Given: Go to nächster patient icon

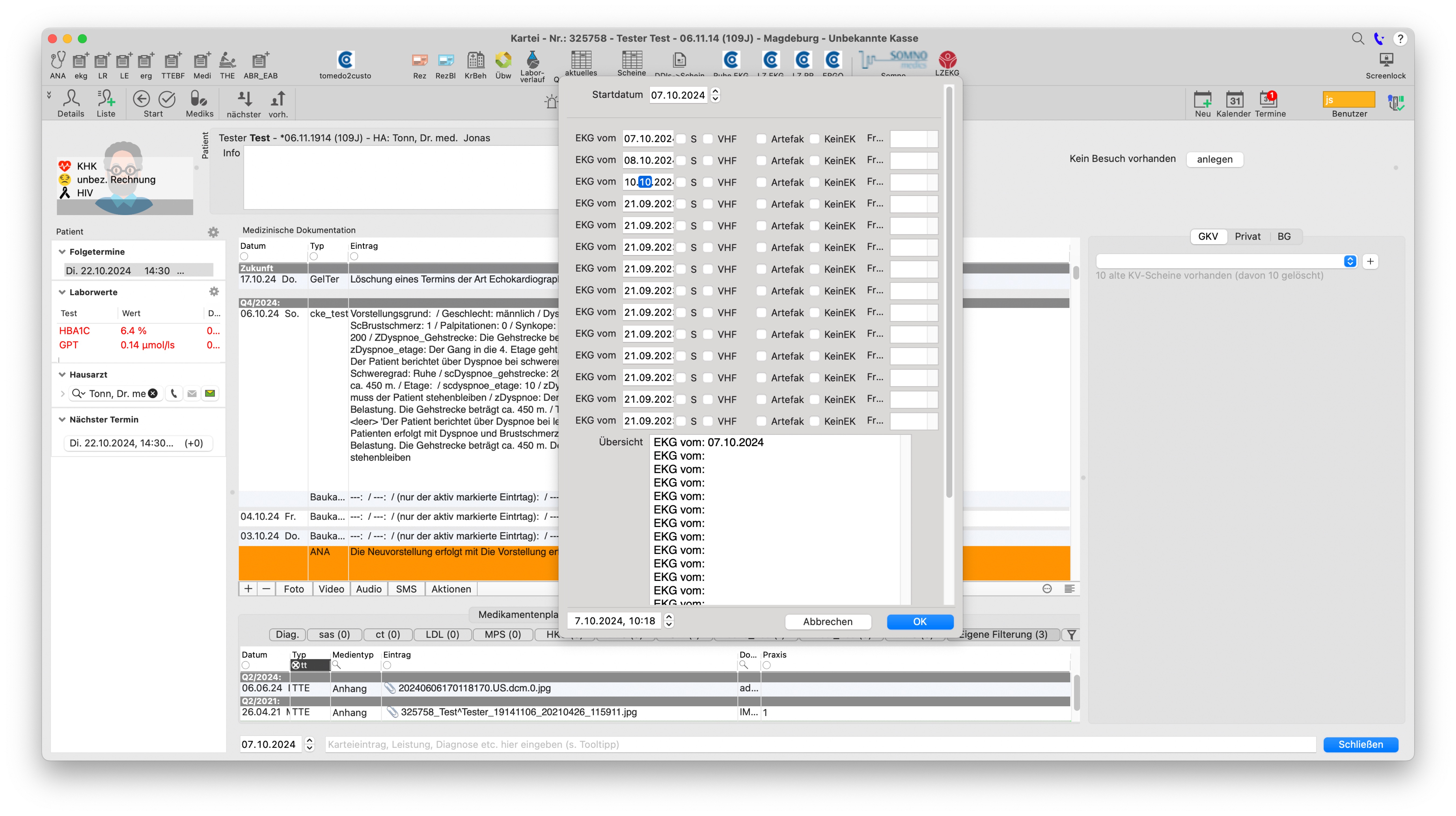Looking at the screenshot, I should (244, 99).
